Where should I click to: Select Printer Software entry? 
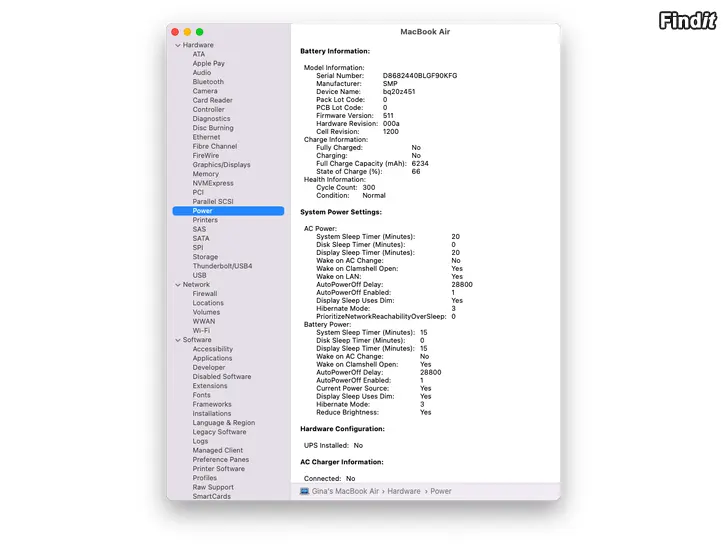219,469
